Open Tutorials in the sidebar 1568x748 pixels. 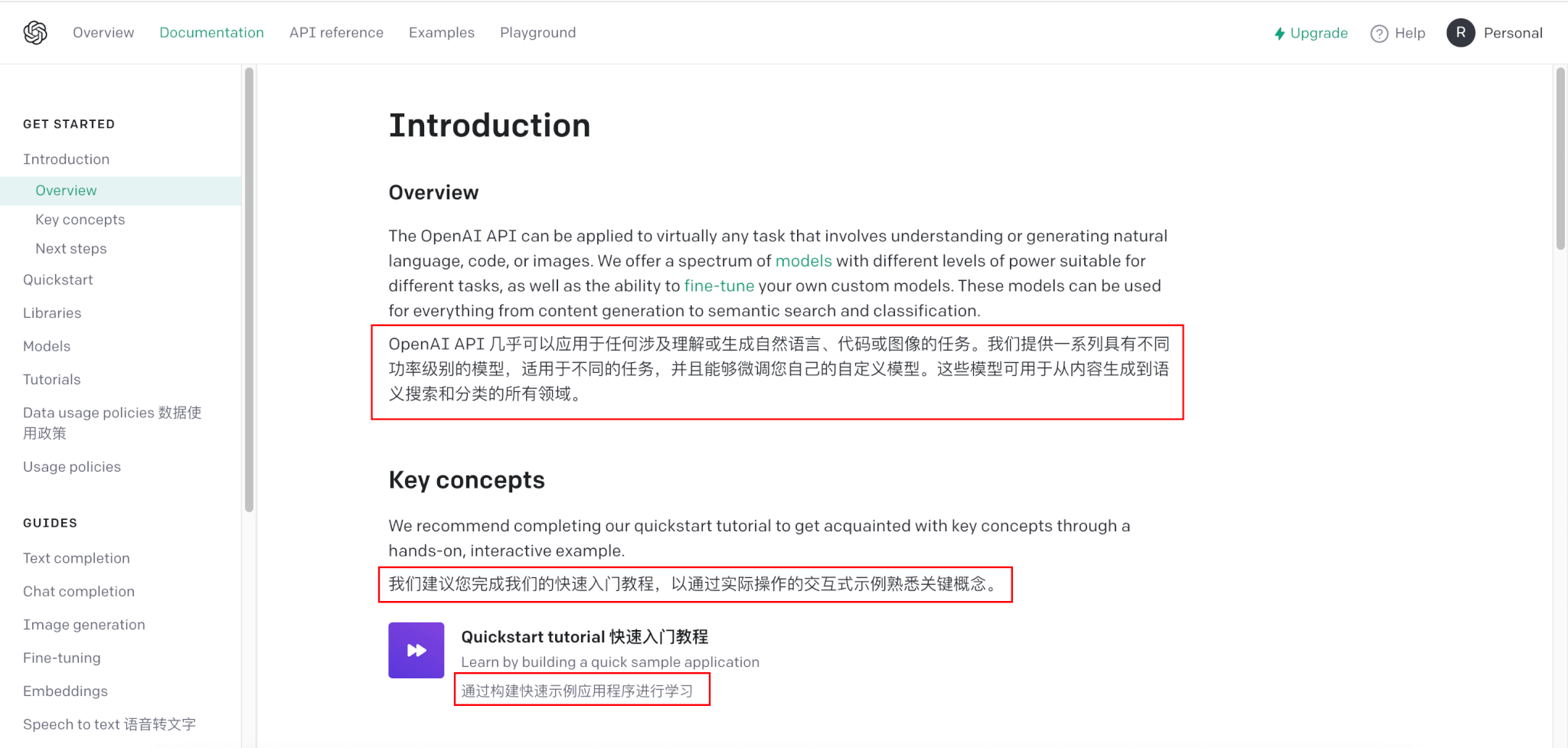(52, 380)
